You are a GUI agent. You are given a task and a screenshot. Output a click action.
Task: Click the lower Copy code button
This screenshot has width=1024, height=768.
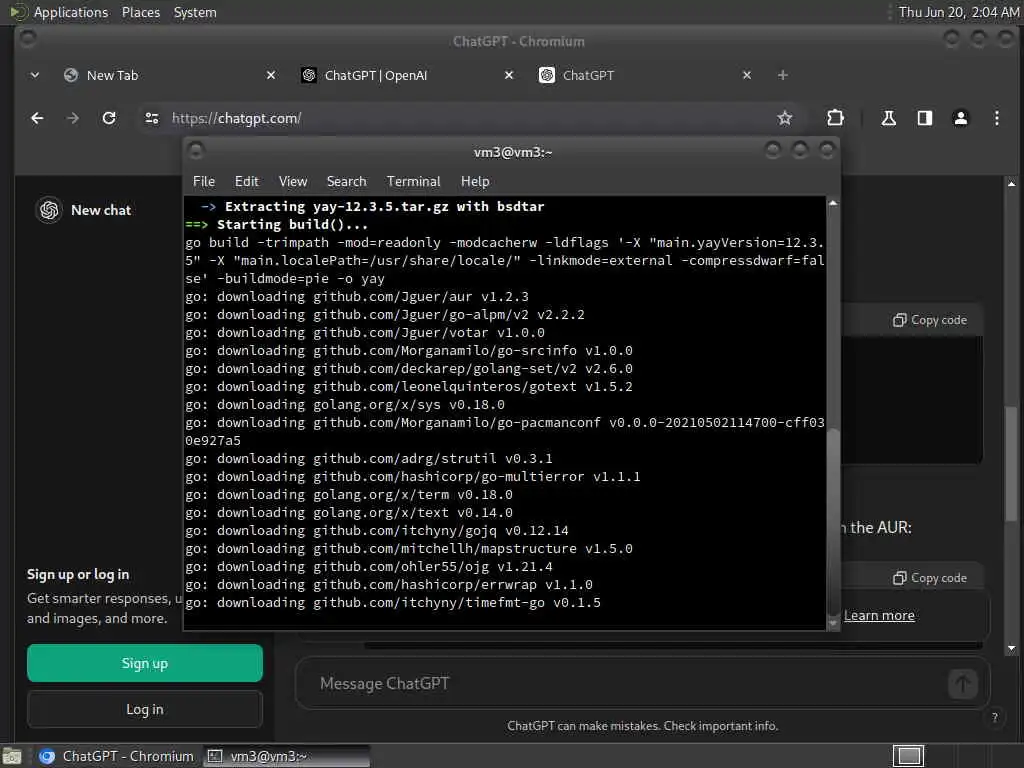(x=930, y=578)
